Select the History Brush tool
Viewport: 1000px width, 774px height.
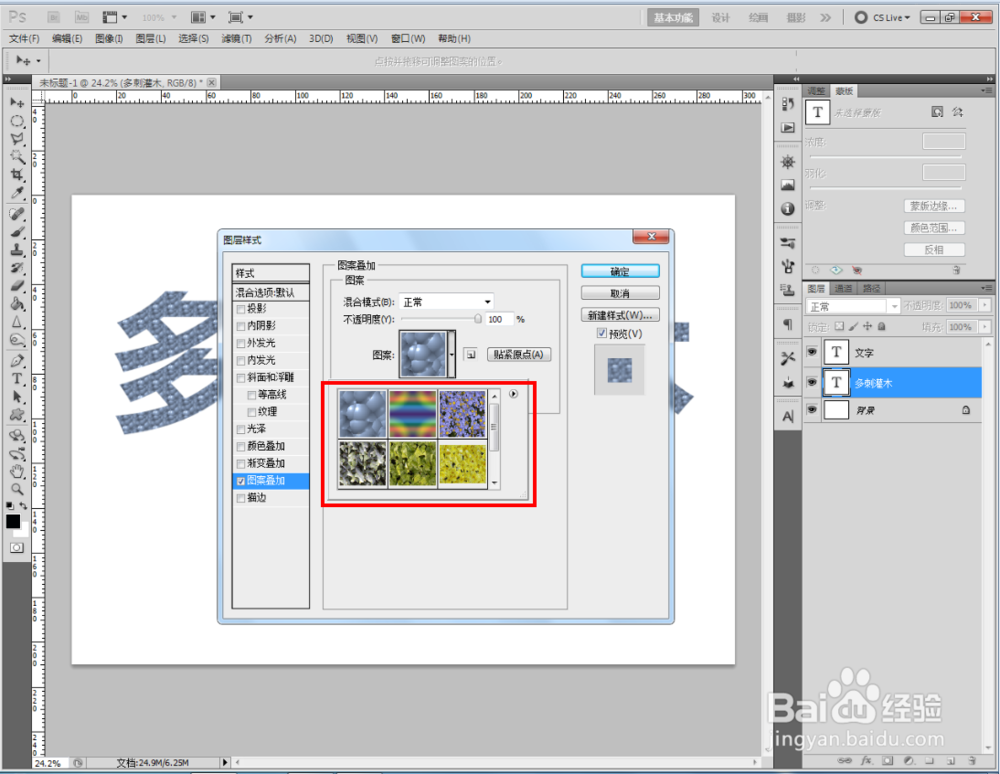[x=17, y=268]
